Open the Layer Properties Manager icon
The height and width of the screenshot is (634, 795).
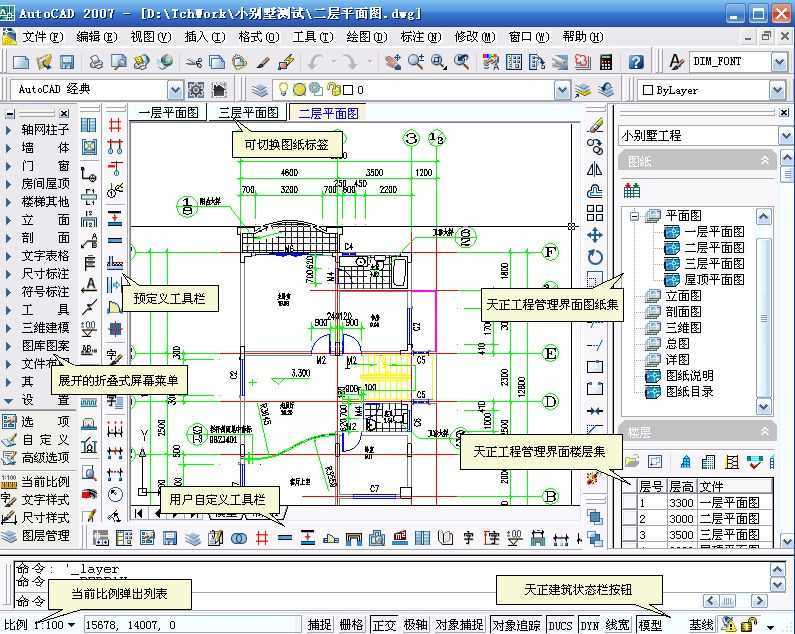260,90
